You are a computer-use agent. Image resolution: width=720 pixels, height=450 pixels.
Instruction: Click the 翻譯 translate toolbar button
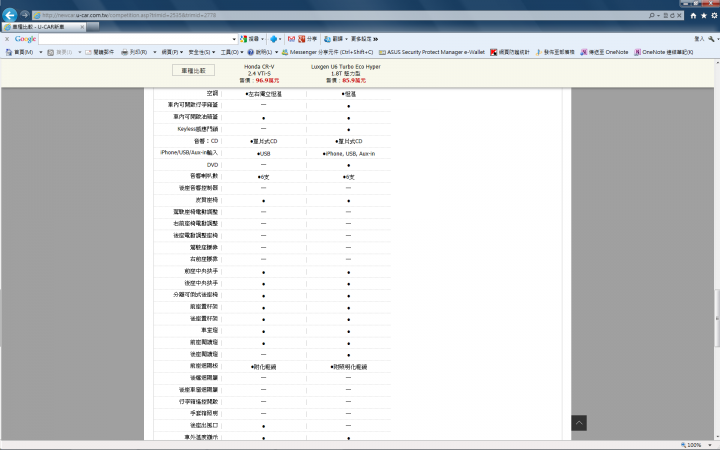pos(334,39)
